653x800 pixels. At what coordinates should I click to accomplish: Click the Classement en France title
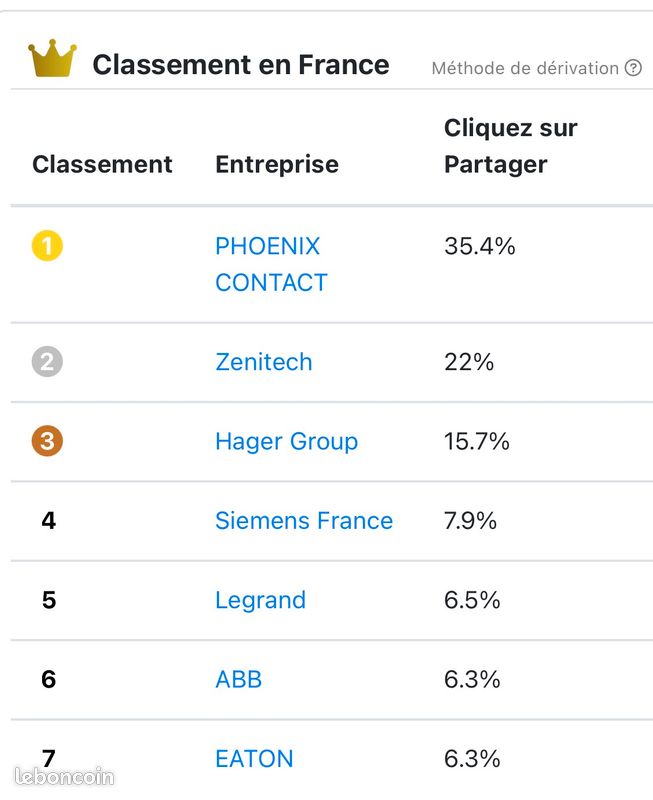[241, 65]
